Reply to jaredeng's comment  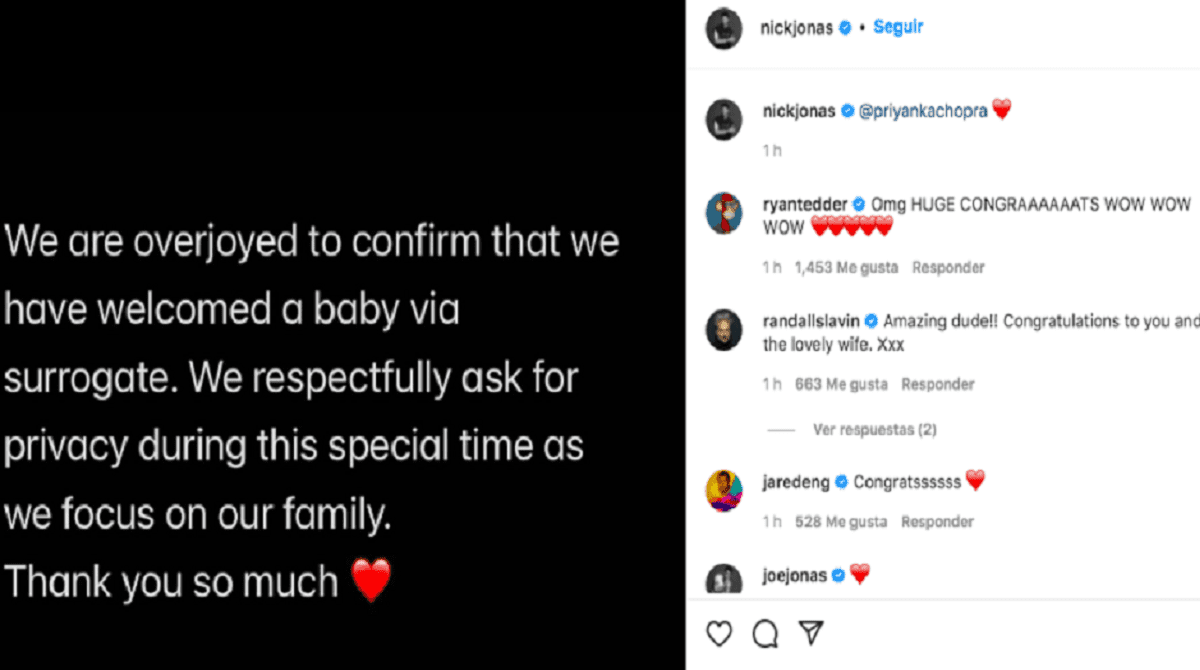click(x=937, y=522)
